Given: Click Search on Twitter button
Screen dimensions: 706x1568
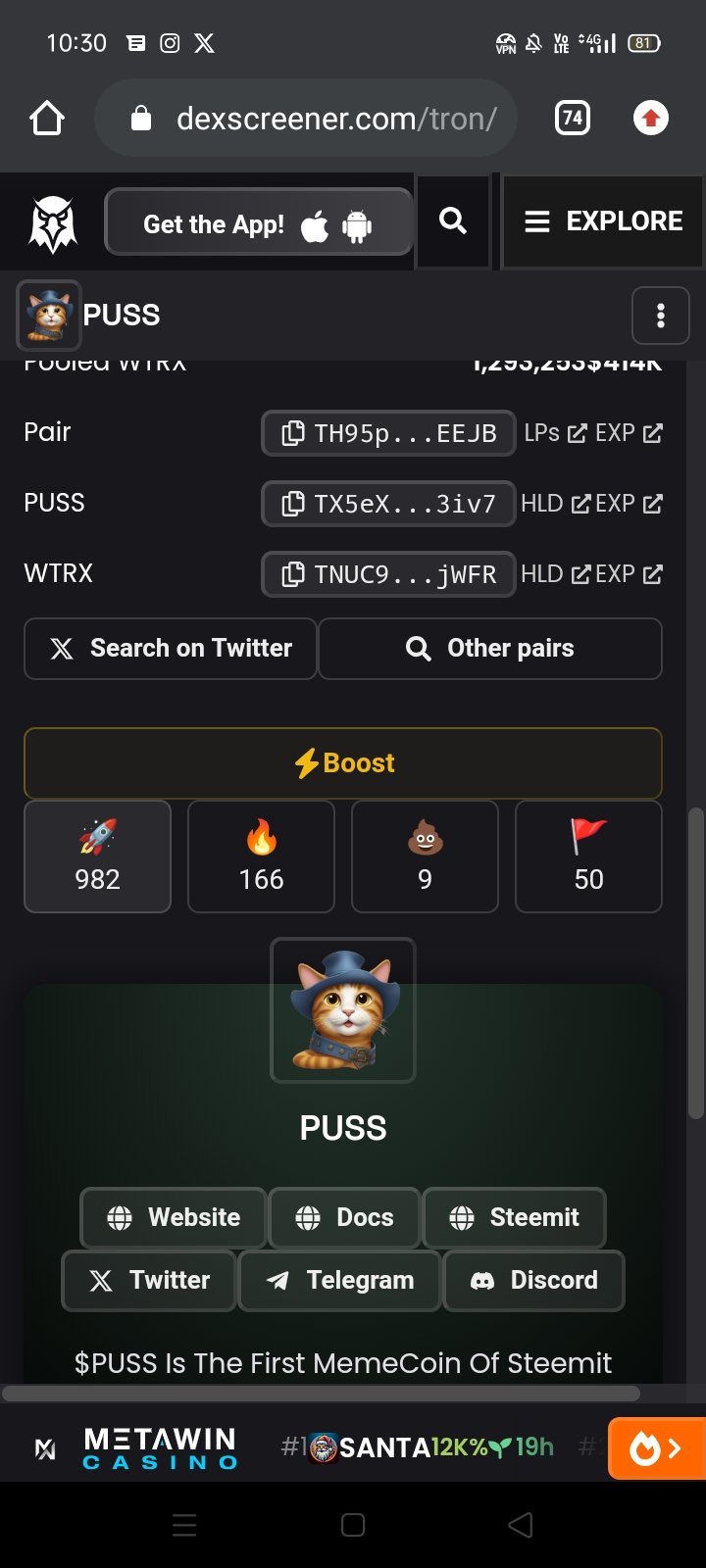Looking at the screenshot, I should [171, 649].
